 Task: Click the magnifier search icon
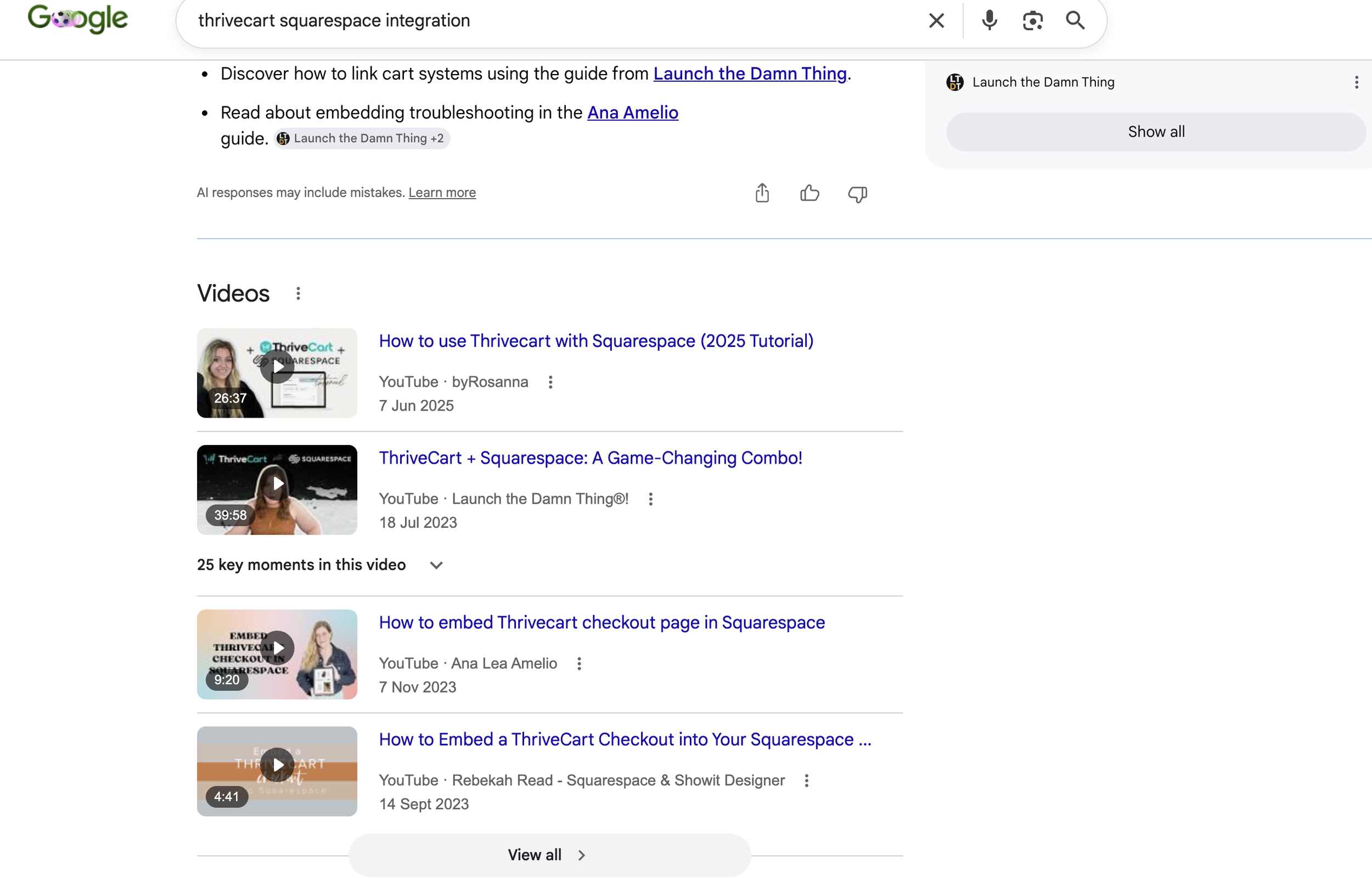pyautogui.click(x=1075, y=20)
